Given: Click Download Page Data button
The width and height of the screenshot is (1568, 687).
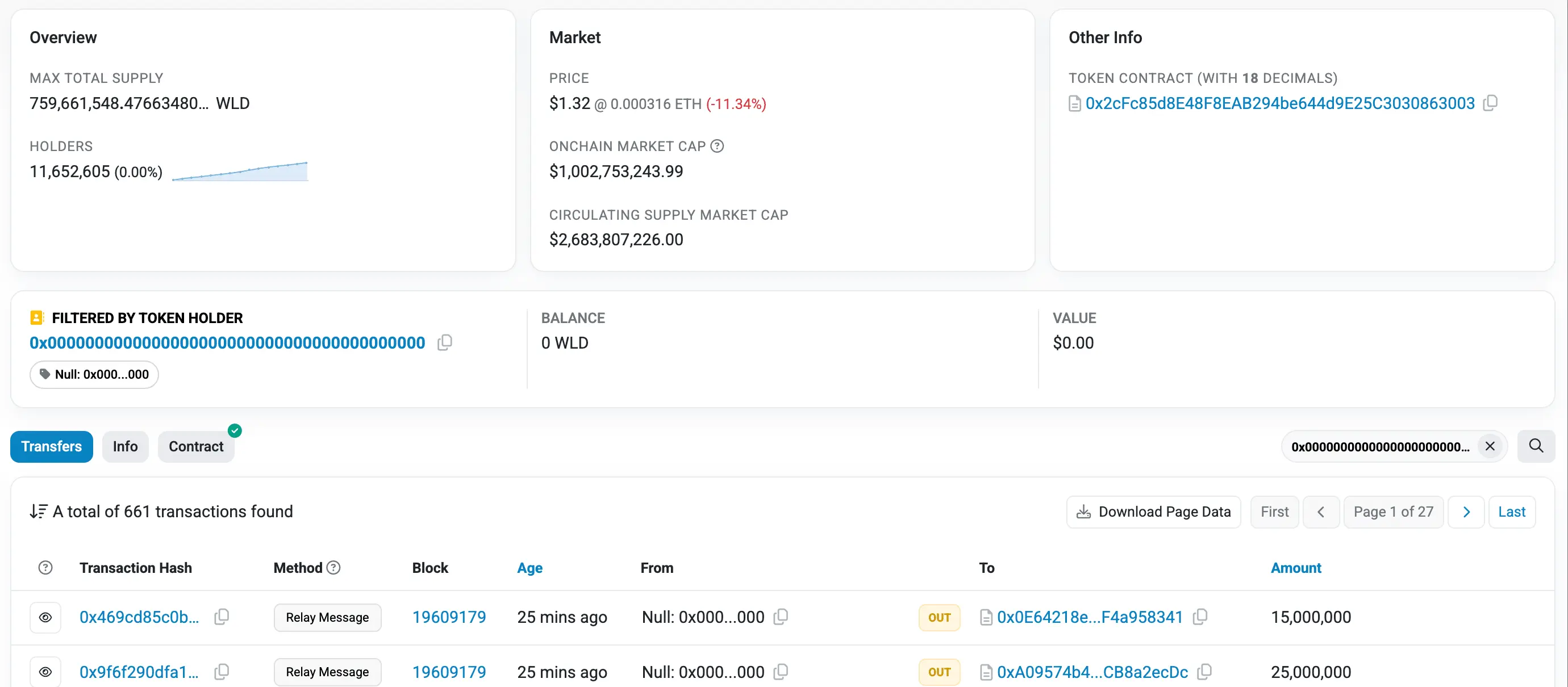Looking at the screenshot, I should pyautogui.click(x=1153, y=512).
